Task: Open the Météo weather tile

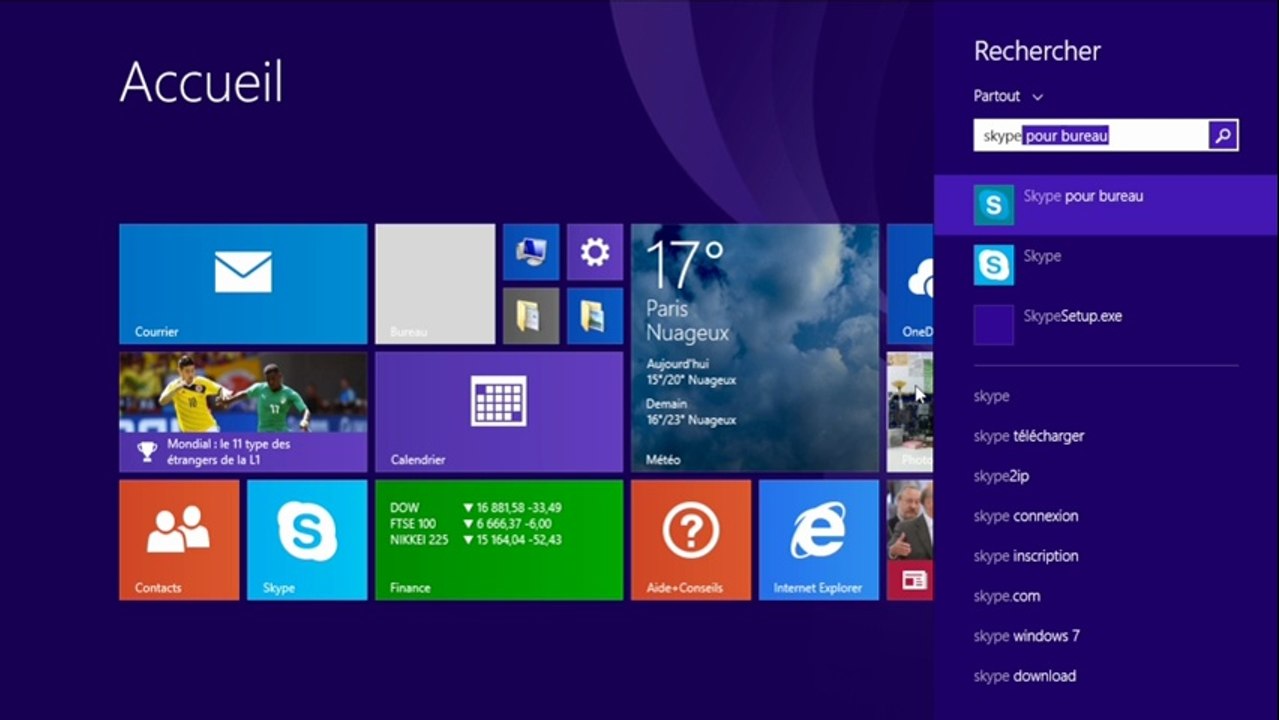Action: tap(755, 348)
